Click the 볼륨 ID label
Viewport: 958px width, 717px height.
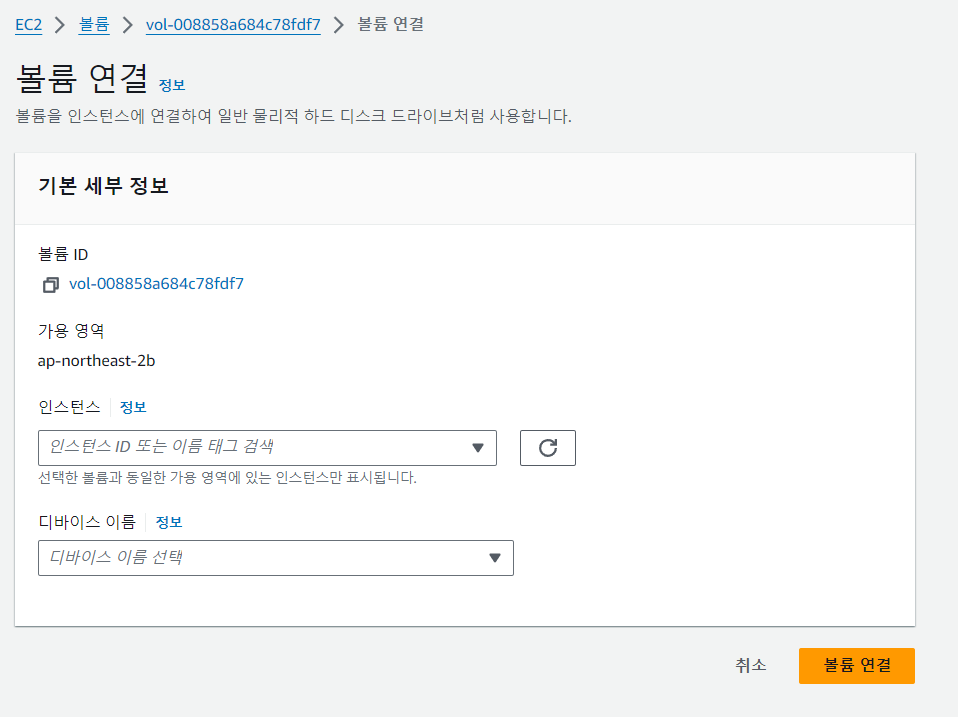[x=63, y=254]
